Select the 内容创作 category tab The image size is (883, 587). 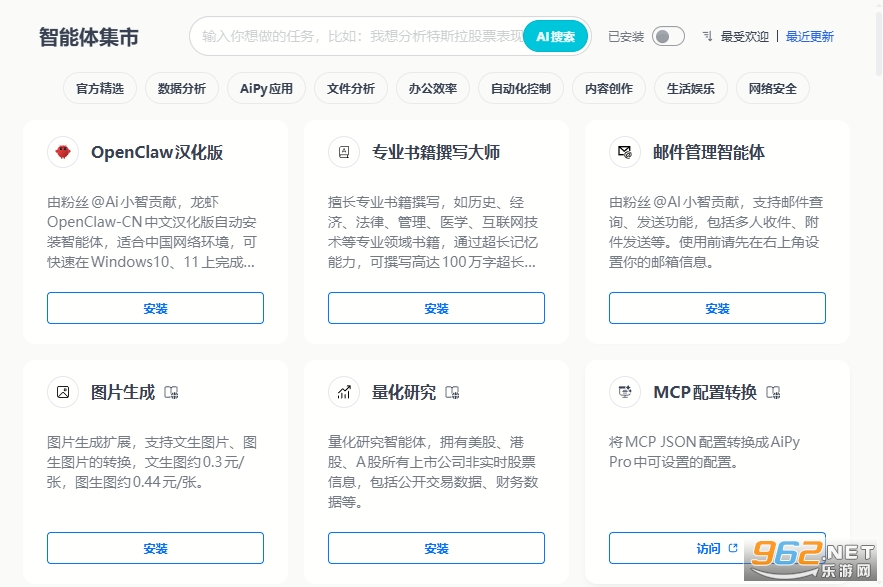tap(609, 88)
